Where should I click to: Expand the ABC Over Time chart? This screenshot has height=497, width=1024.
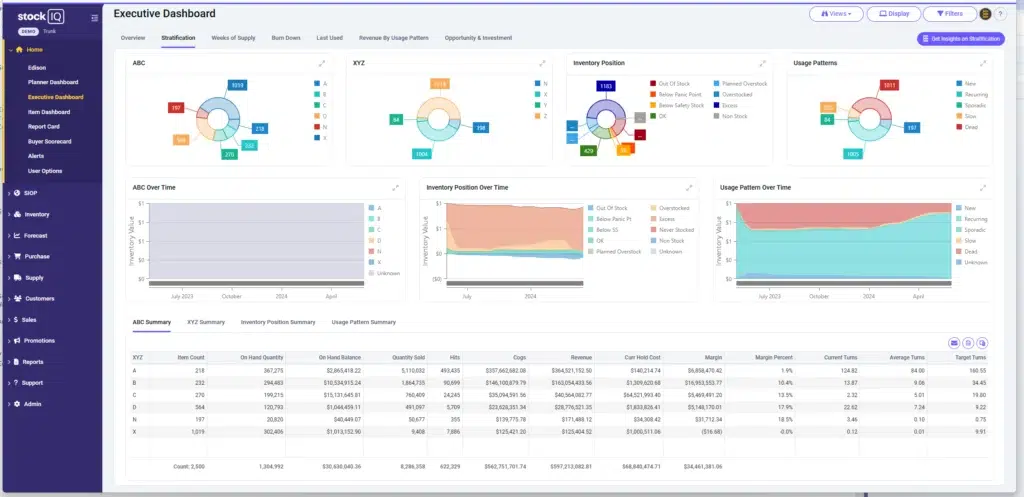point(395,187)
